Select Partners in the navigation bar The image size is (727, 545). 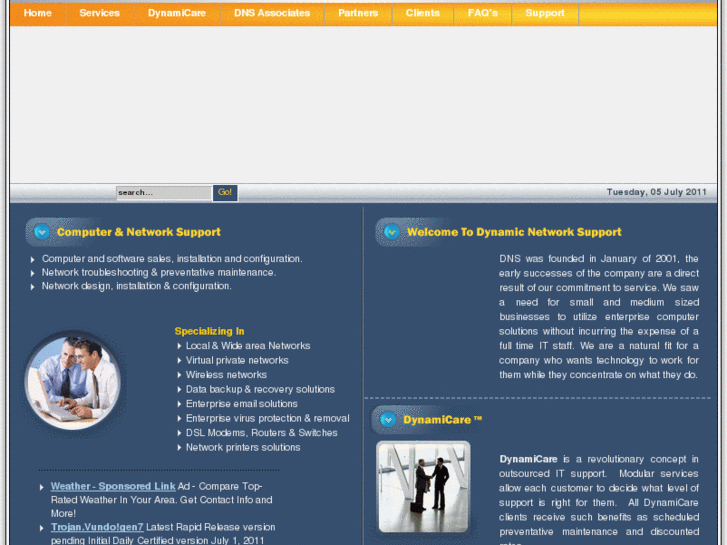[x=358, y=13]
